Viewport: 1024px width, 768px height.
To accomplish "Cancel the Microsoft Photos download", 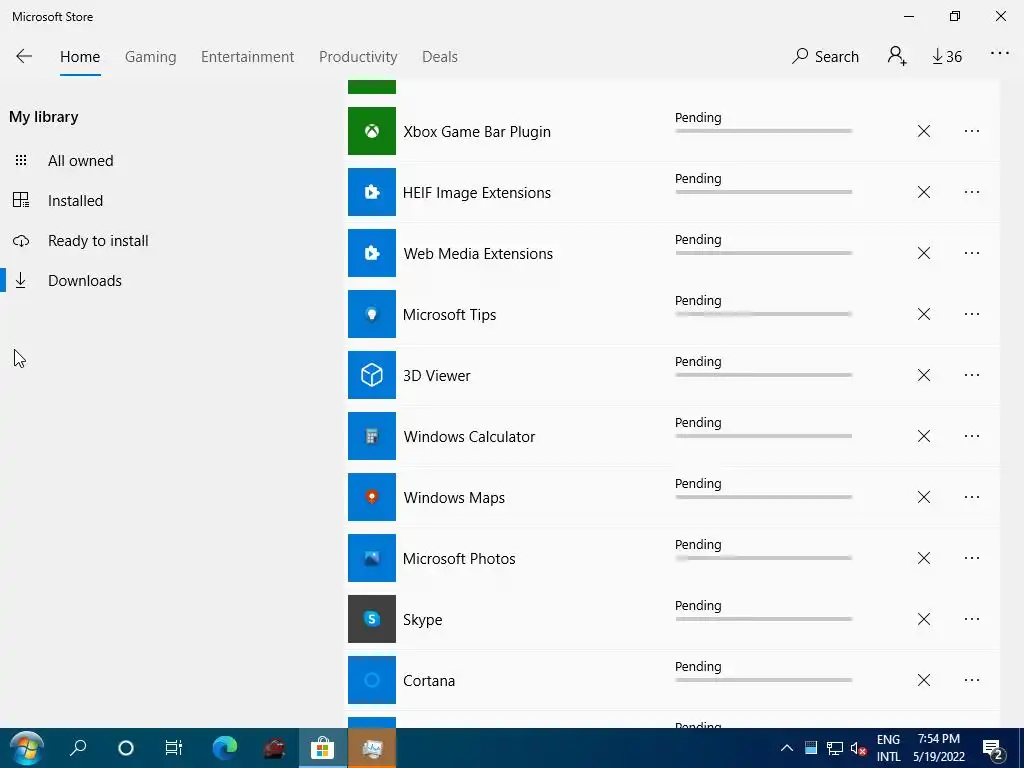I will coord(923,558).
